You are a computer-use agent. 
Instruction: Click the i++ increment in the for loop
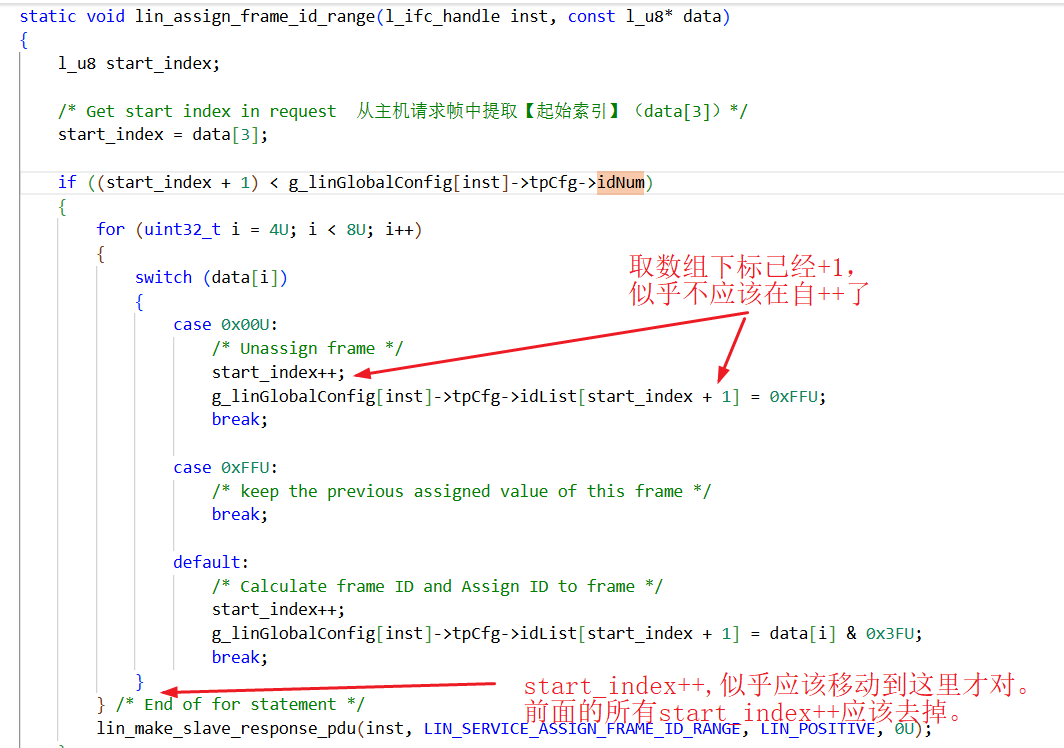click(399, 229)
